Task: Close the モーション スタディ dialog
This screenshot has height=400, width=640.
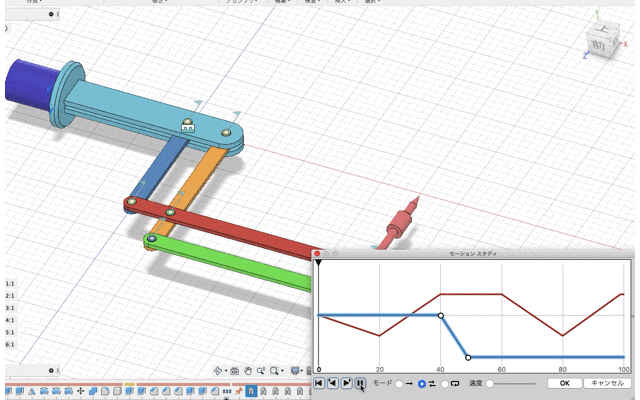Action: point(317,253)
